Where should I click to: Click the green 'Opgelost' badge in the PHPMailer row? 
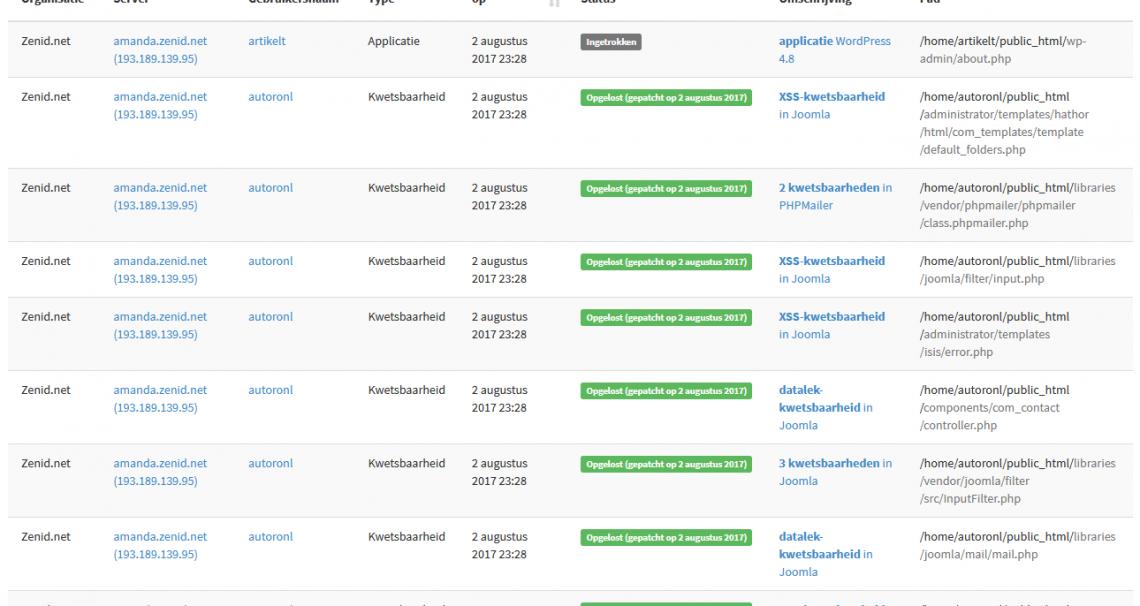click(666, 189)
